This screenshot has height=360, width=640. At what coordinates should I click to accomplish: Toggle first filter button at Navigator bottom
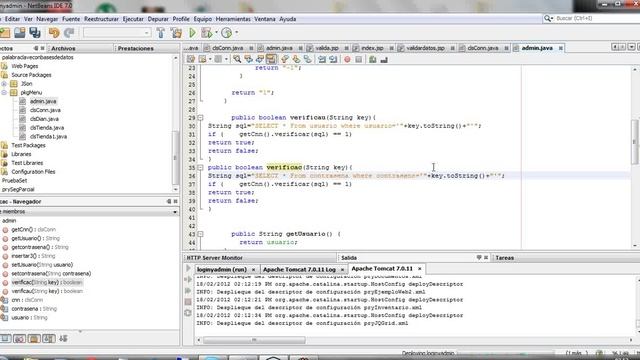[x=5, y=338]
